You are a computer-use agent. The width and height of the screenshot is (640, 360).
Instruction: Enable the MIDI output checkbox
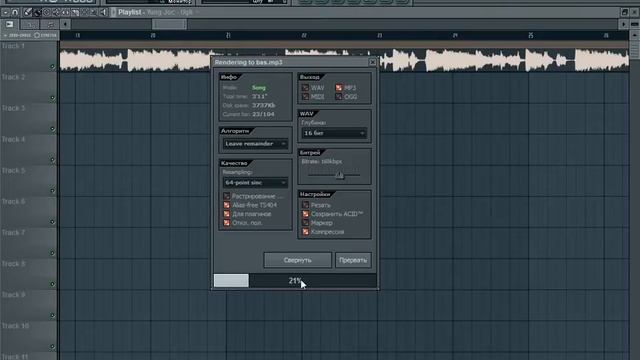pos(305,97)
